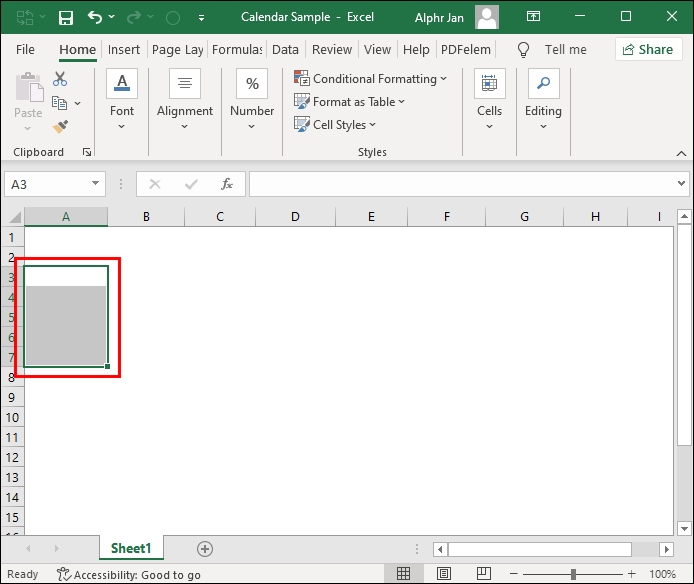Click the Tell me lightbulb icon
This screenshot has height=584, width=694.
pyautogui.click(x=523, y=50)
